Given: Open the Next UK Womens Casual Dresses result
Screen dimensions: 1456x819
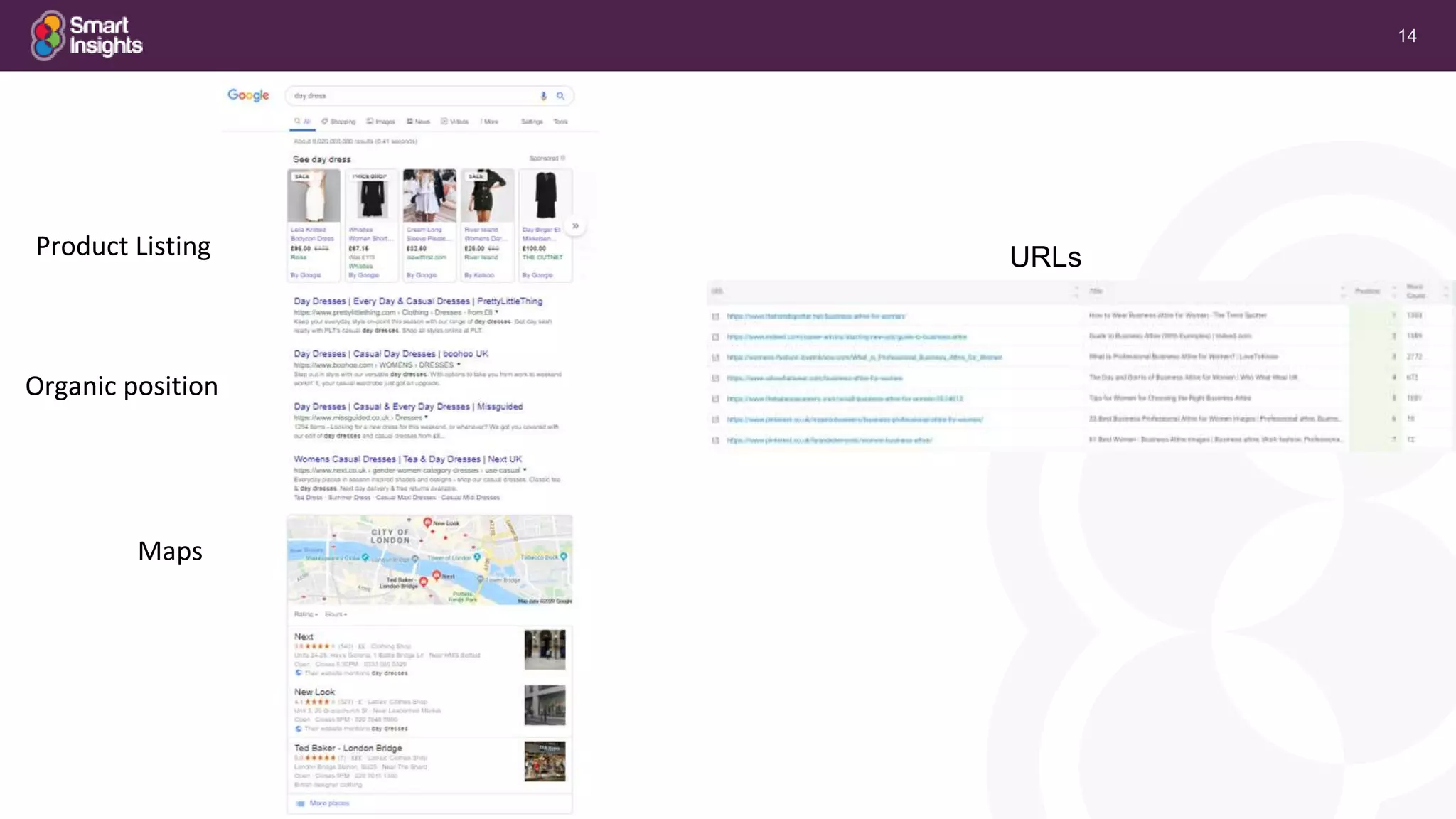Looking at the screenshot, I should click(408, 459).
